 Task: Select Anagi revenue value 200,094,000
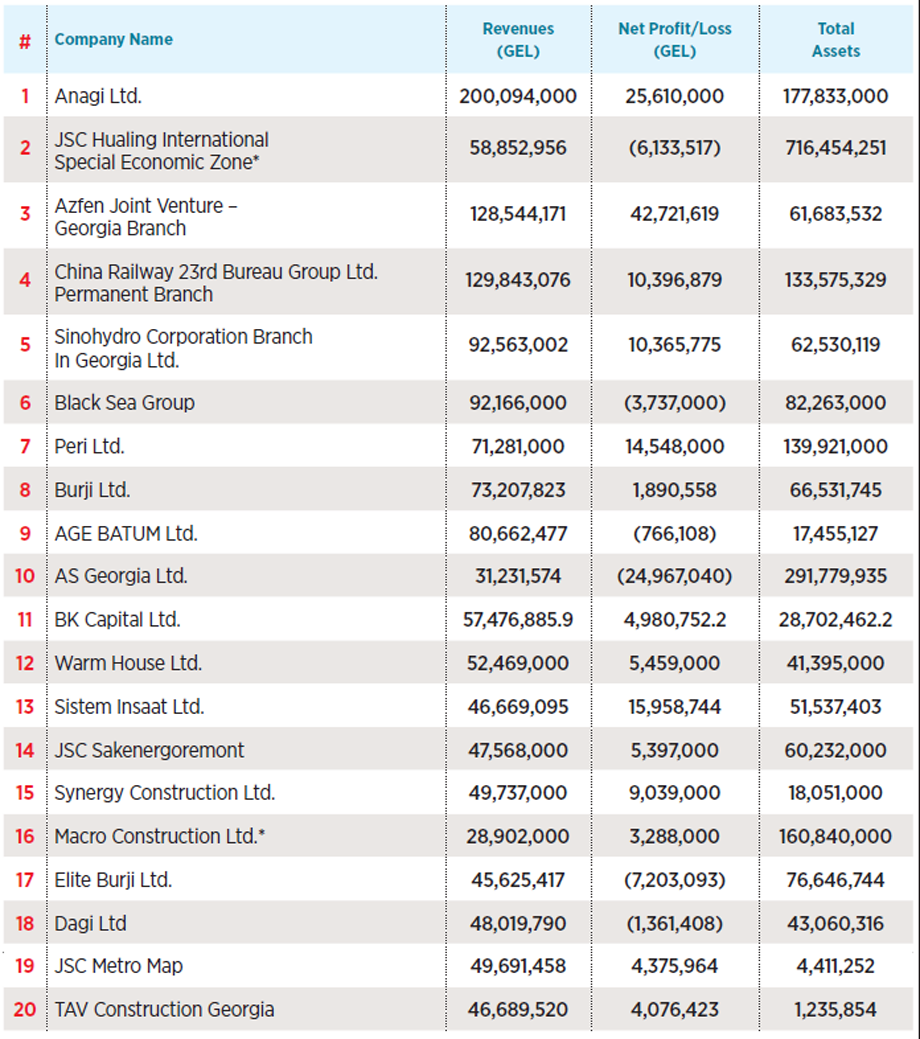tap(518, 97)
